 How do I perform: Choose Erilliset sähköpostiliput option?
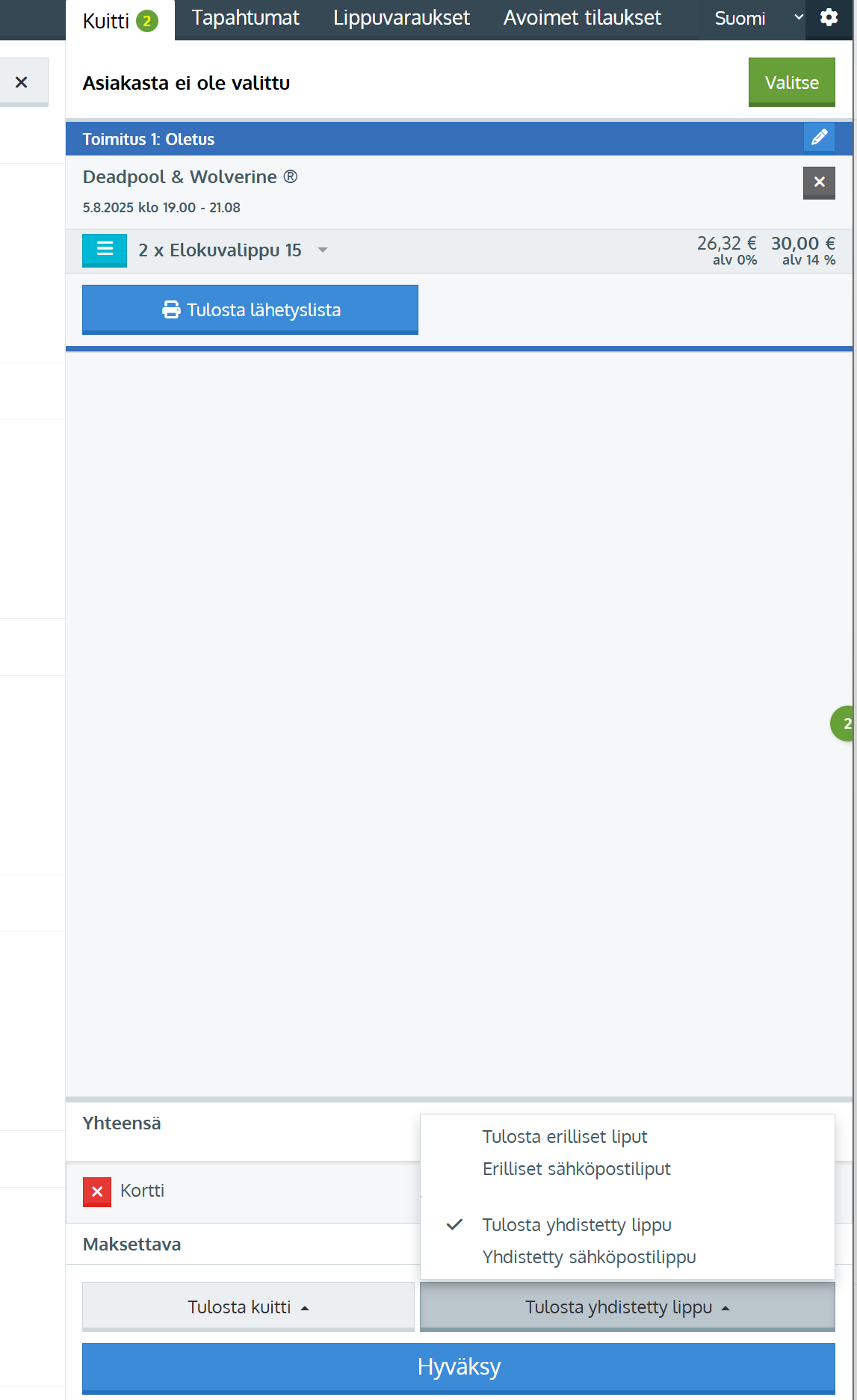click(576, 1168)
